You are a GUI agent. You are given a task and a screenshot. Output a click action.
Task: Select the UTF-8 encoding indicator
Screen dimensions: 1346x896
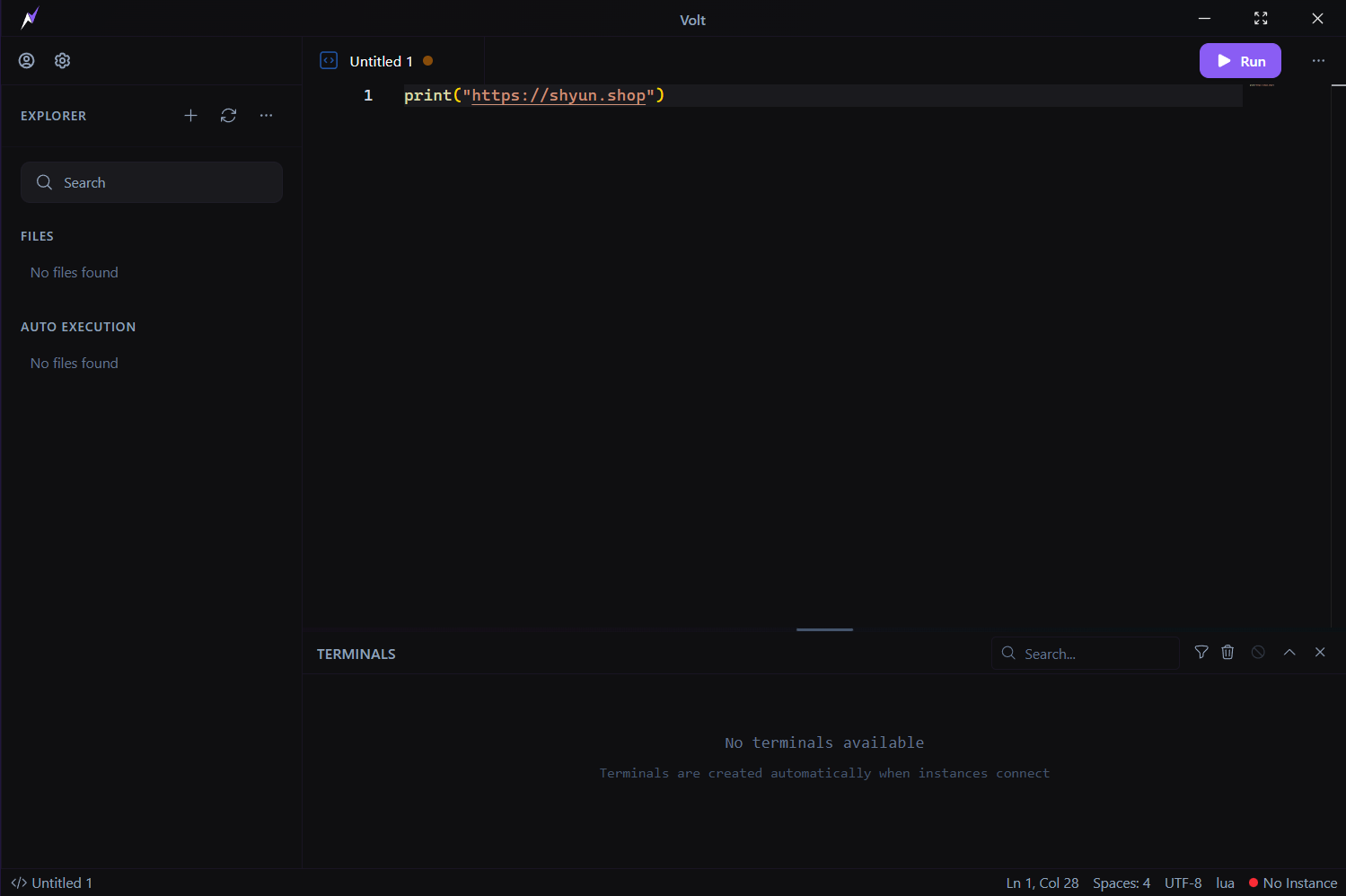click(x=1183, y=883)
